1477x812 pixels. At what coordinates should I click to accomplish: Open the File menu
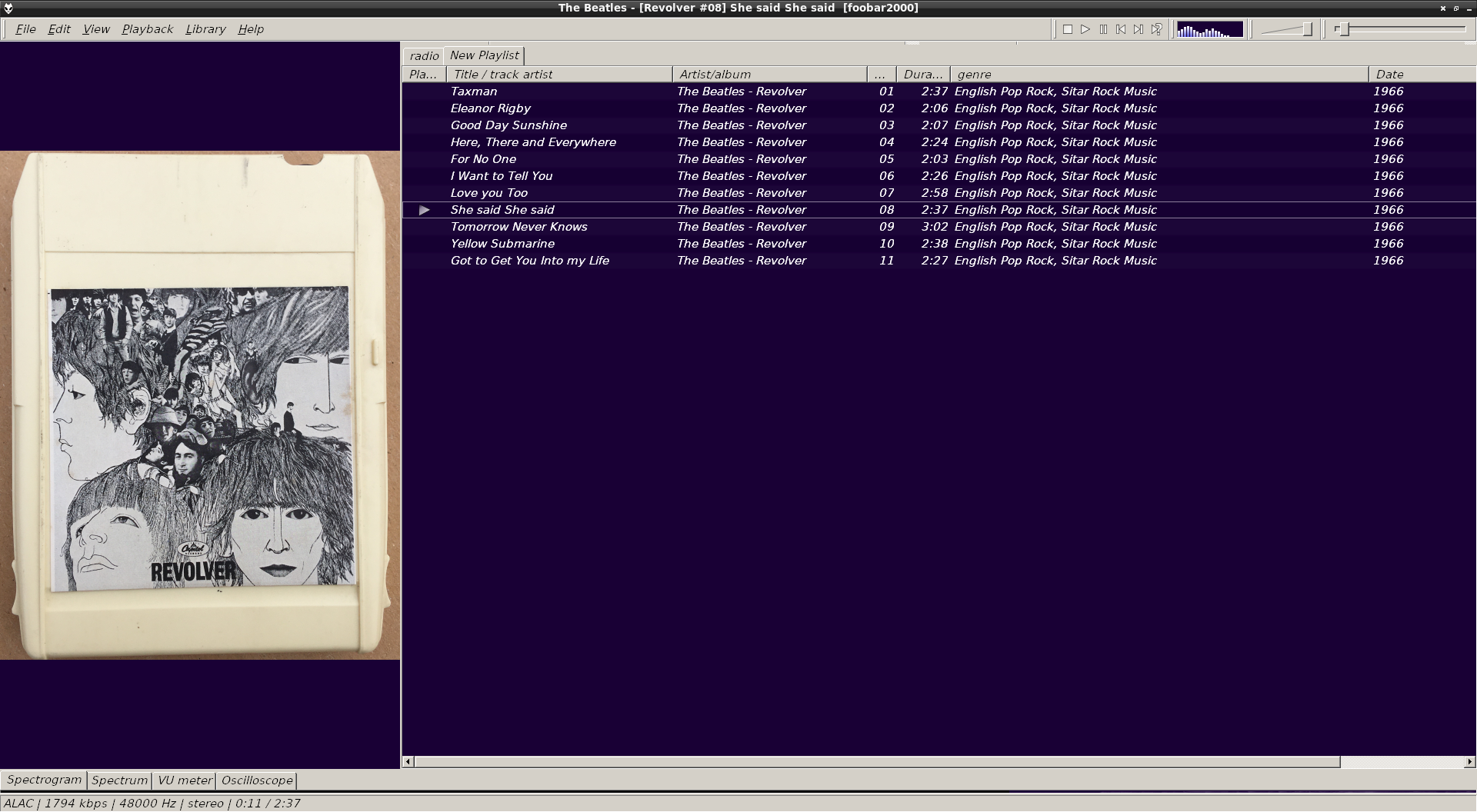(x=25, y=29)
